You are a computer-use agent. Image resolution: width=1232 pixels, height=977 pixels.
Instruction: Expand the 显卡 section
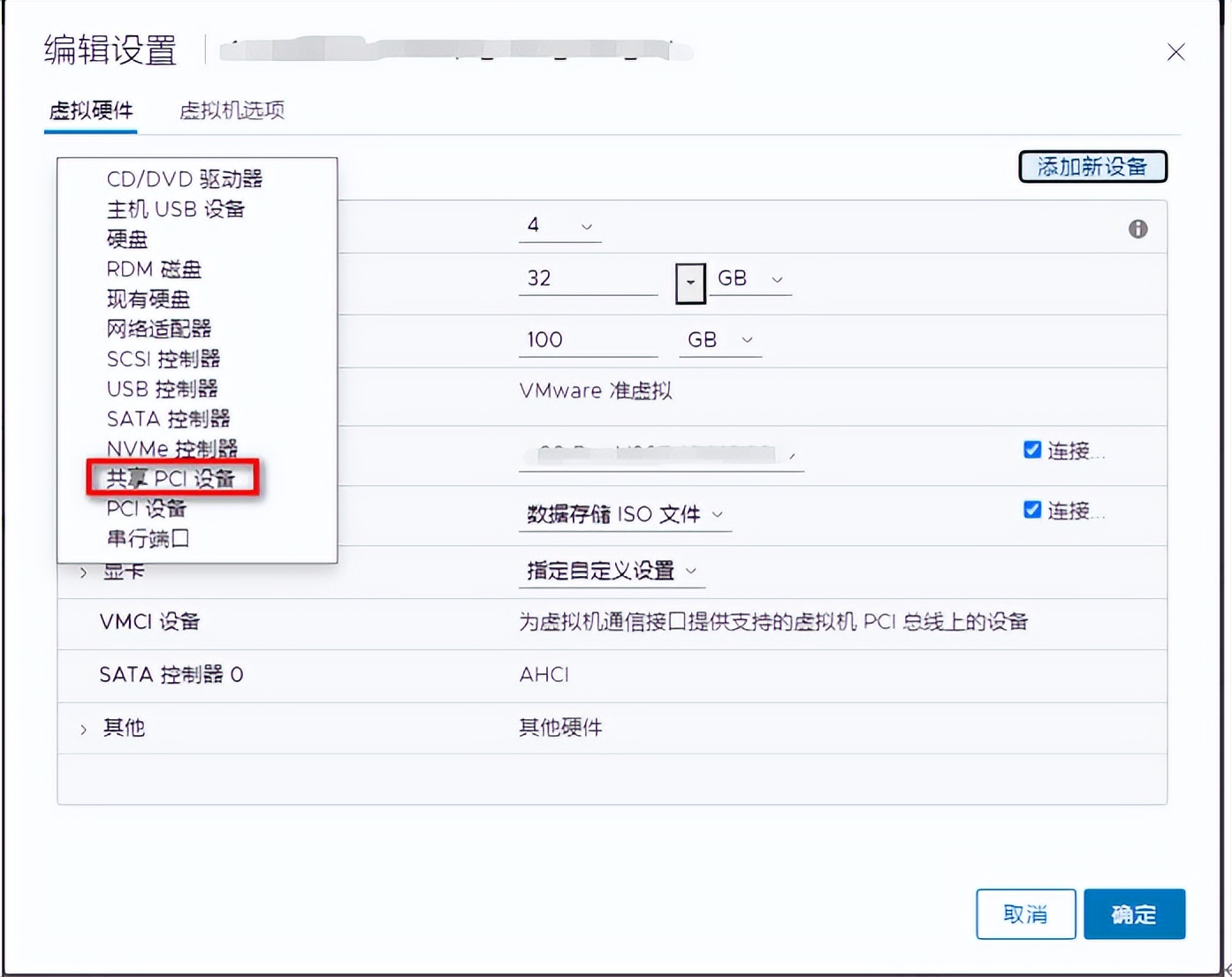82,572
